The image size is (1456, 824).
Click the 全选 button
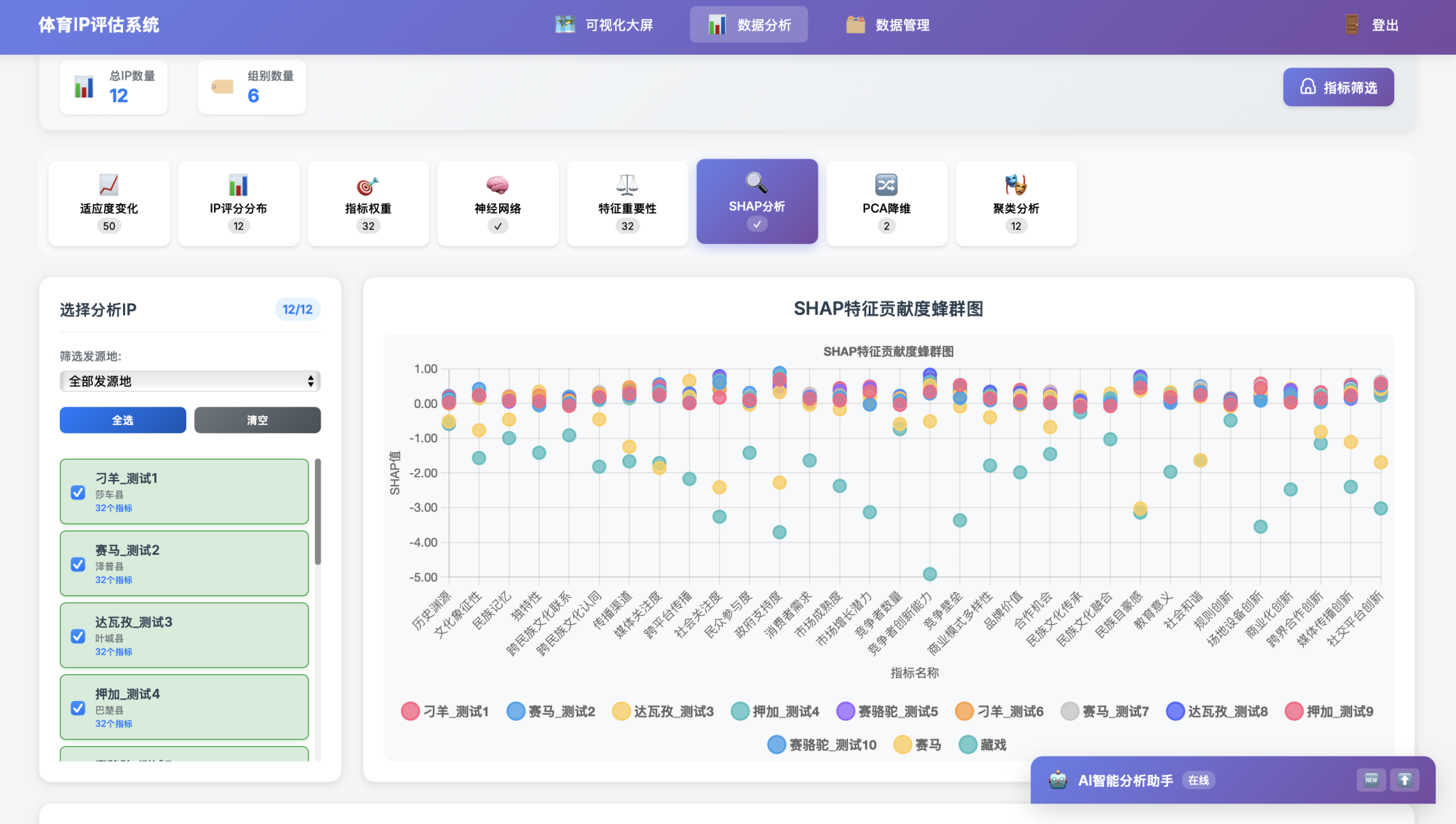pyautogui.click(x=122, y=420)
